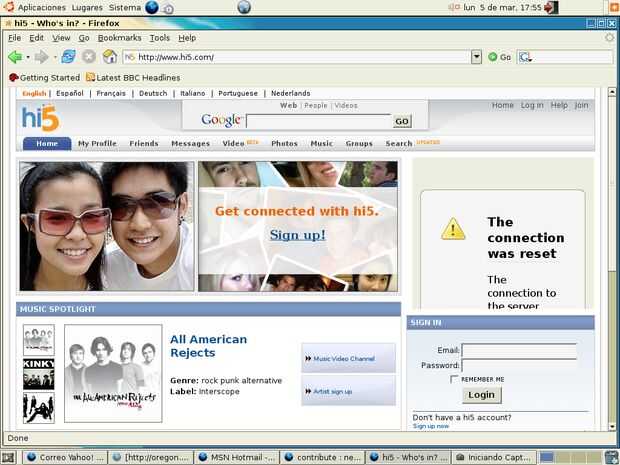Click the Google GO button
This screenshot has height=465, width=620.
402,121
